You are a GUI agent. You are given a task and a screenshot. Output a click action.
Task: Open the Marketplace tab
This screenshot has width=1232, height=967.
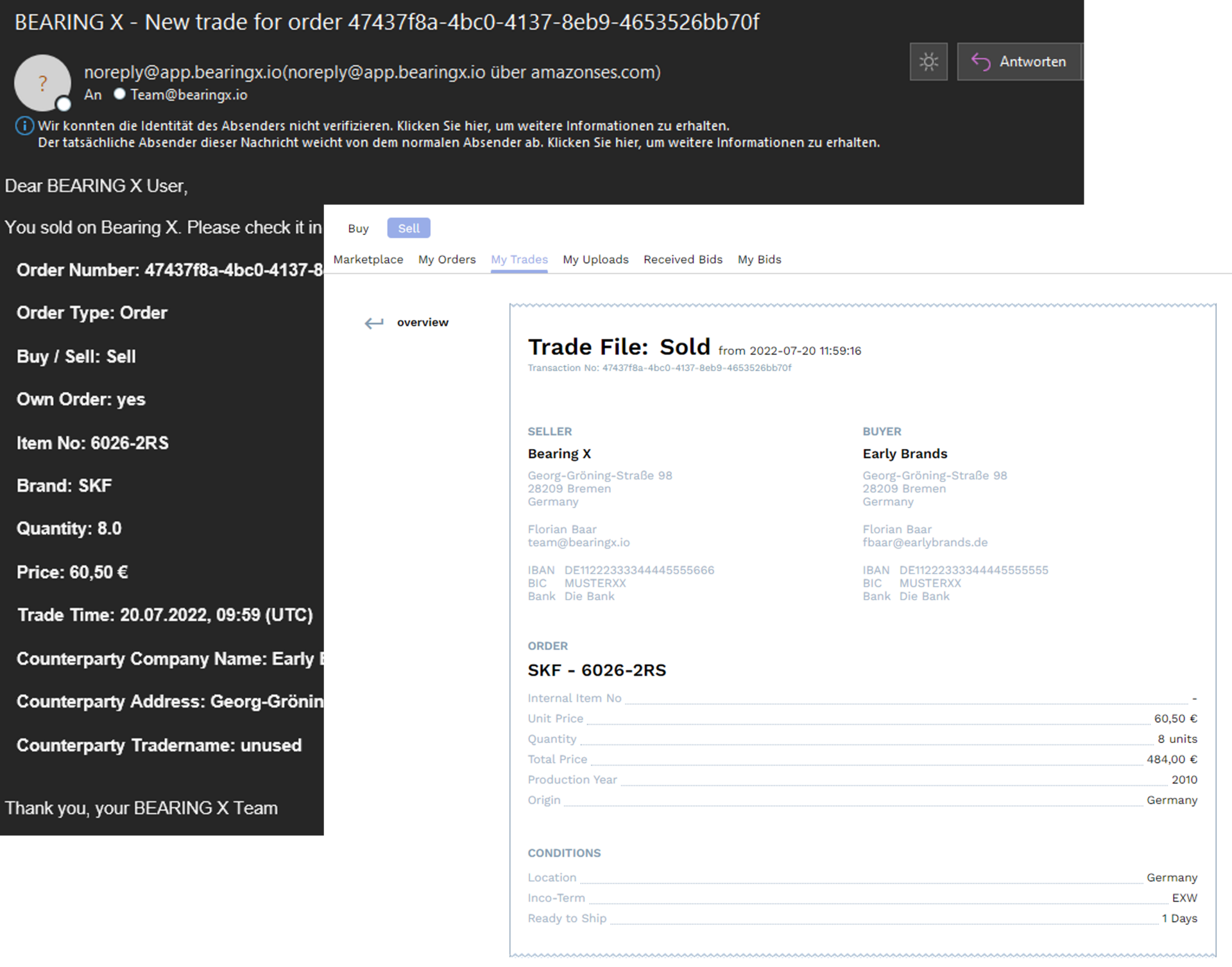[x=368, y=259]
